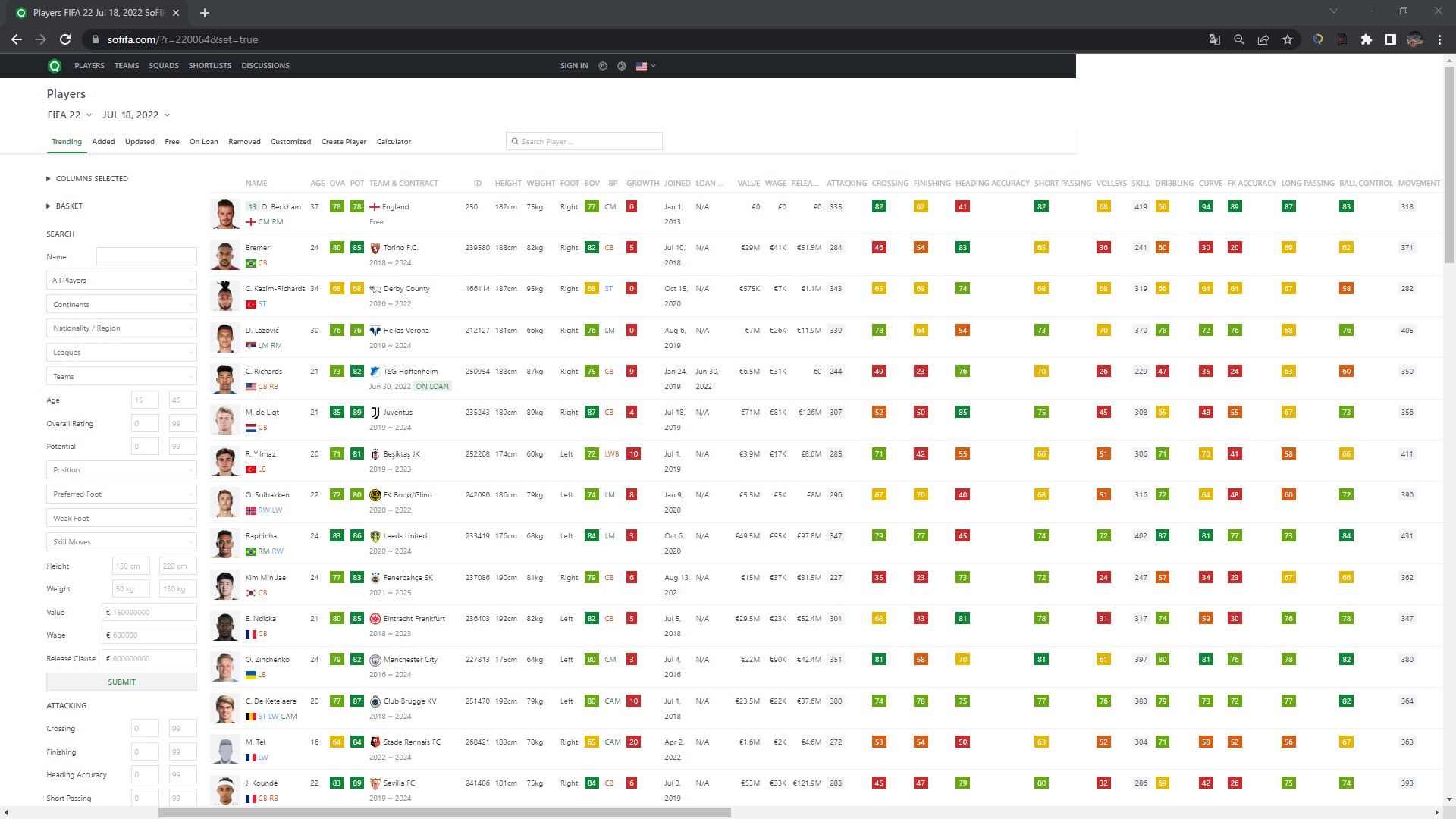Screen dimensions: 1456x819
Task: Click the Manchester City club crest
Action: (375, 660)
